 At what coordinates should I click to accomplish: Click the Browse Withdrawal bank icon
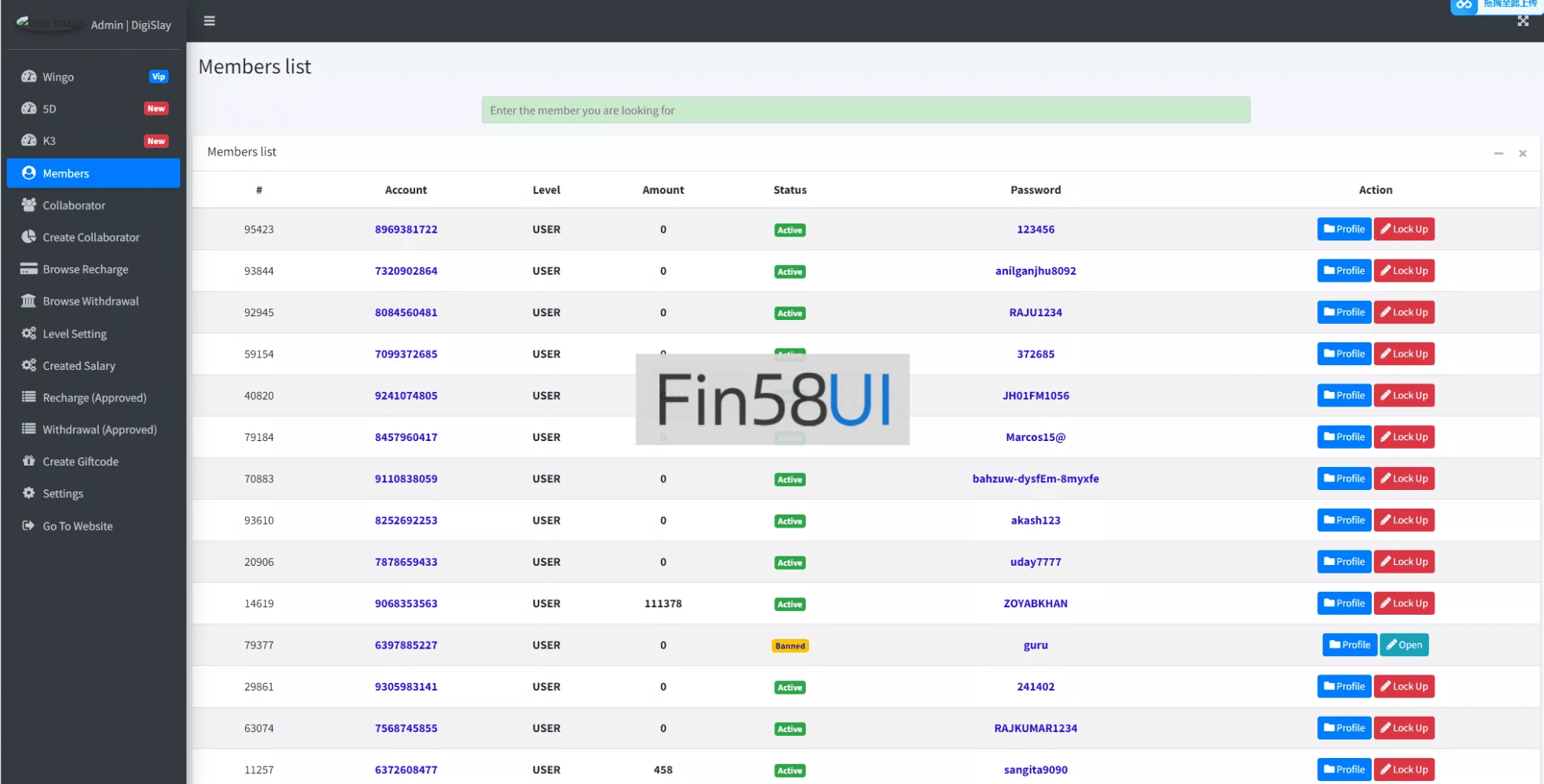tap(29, 301)
